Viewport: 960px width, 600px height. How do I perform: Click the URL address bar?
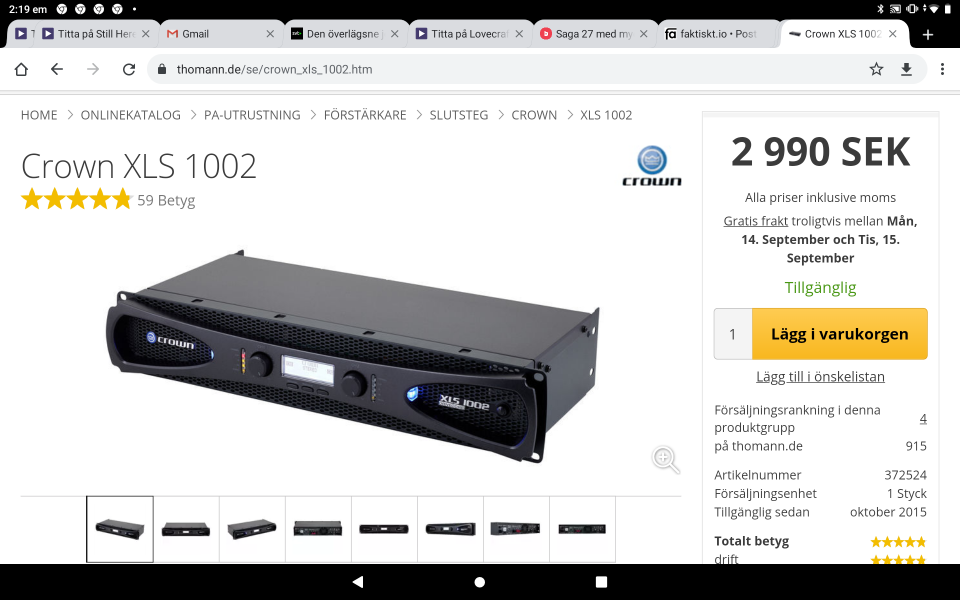tap(500, 69)
